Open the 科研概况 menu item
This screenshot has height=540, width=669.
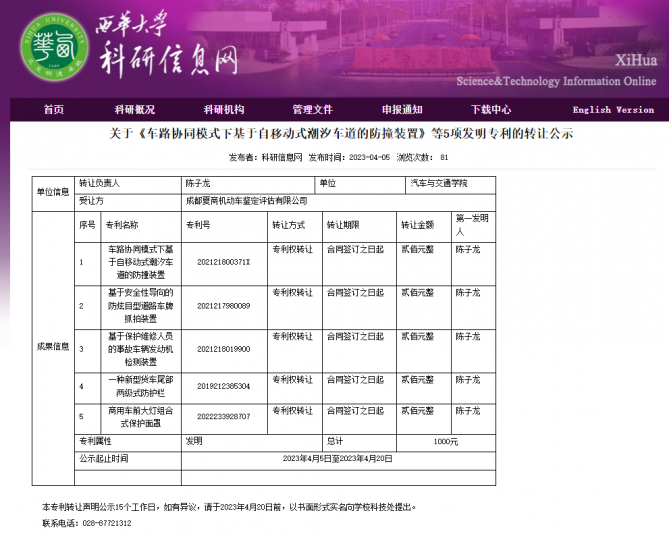point(134,110)
